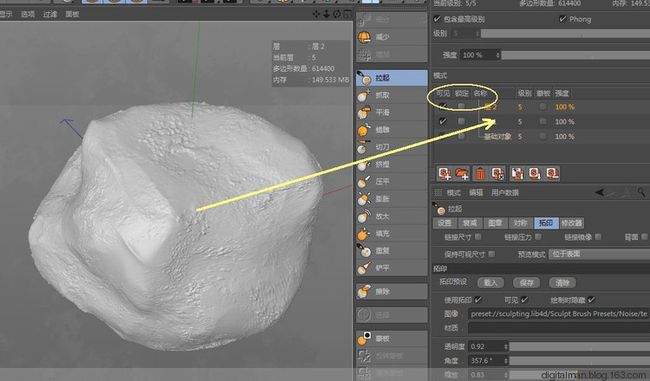Toggle the 包含最高级别 checkbox
Image resolution: width=650 pixels, height=381 pixels.
[437, 19]
